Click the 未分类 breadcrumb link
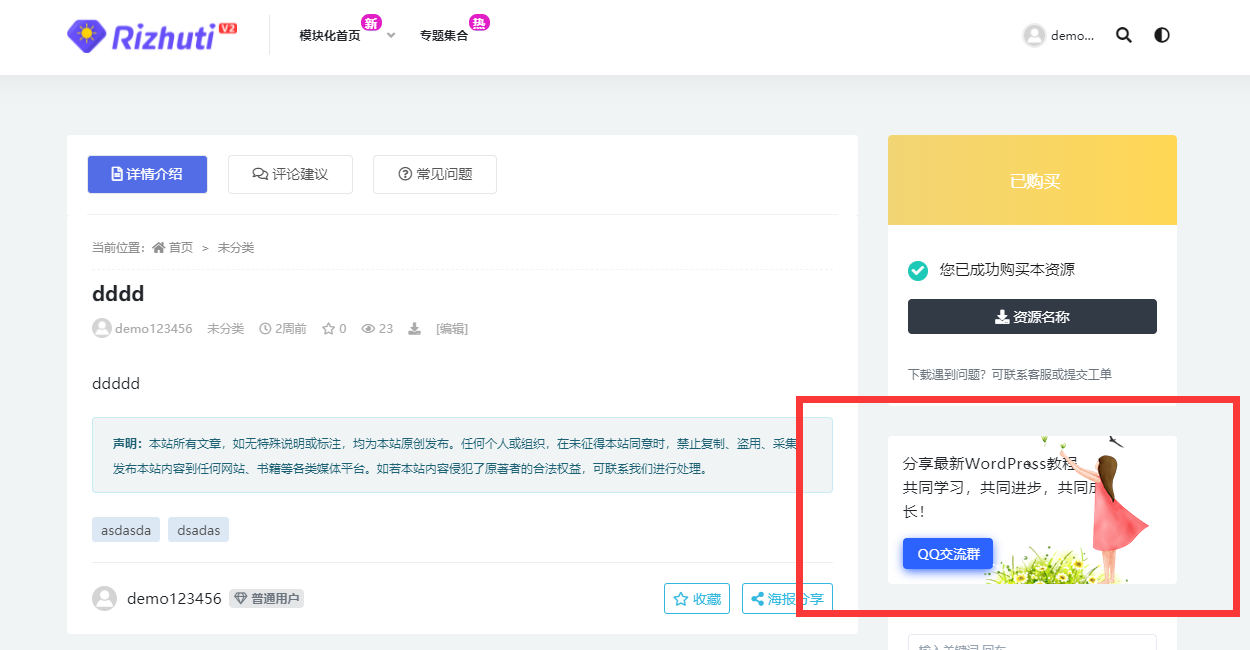 [x=236, y=248]
